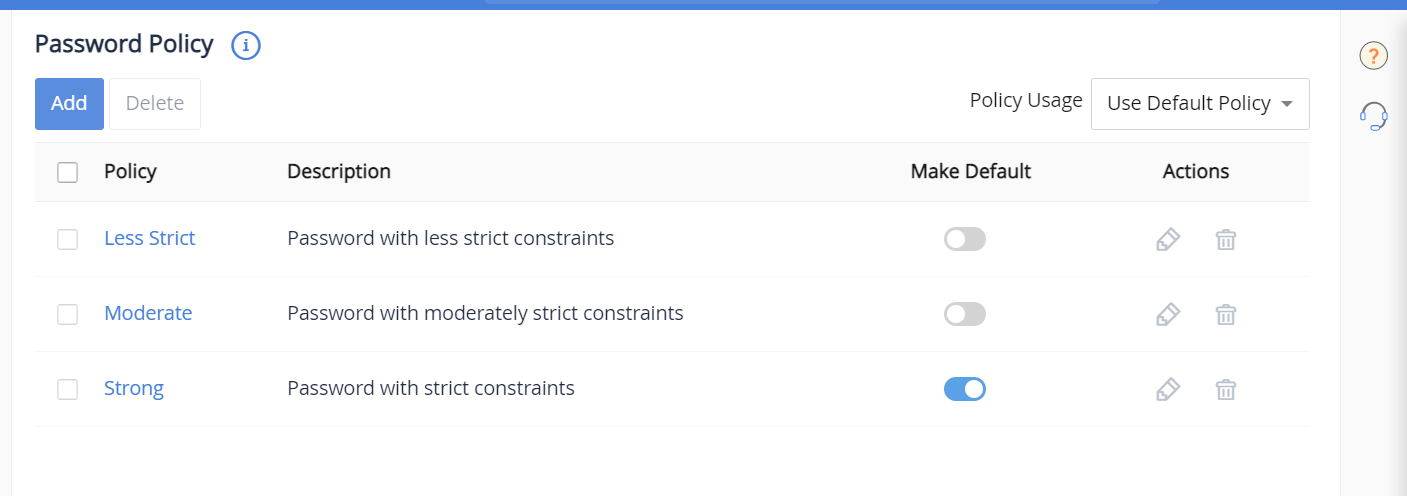Click trash icon in Strong row

click(x=1225, y=389)
